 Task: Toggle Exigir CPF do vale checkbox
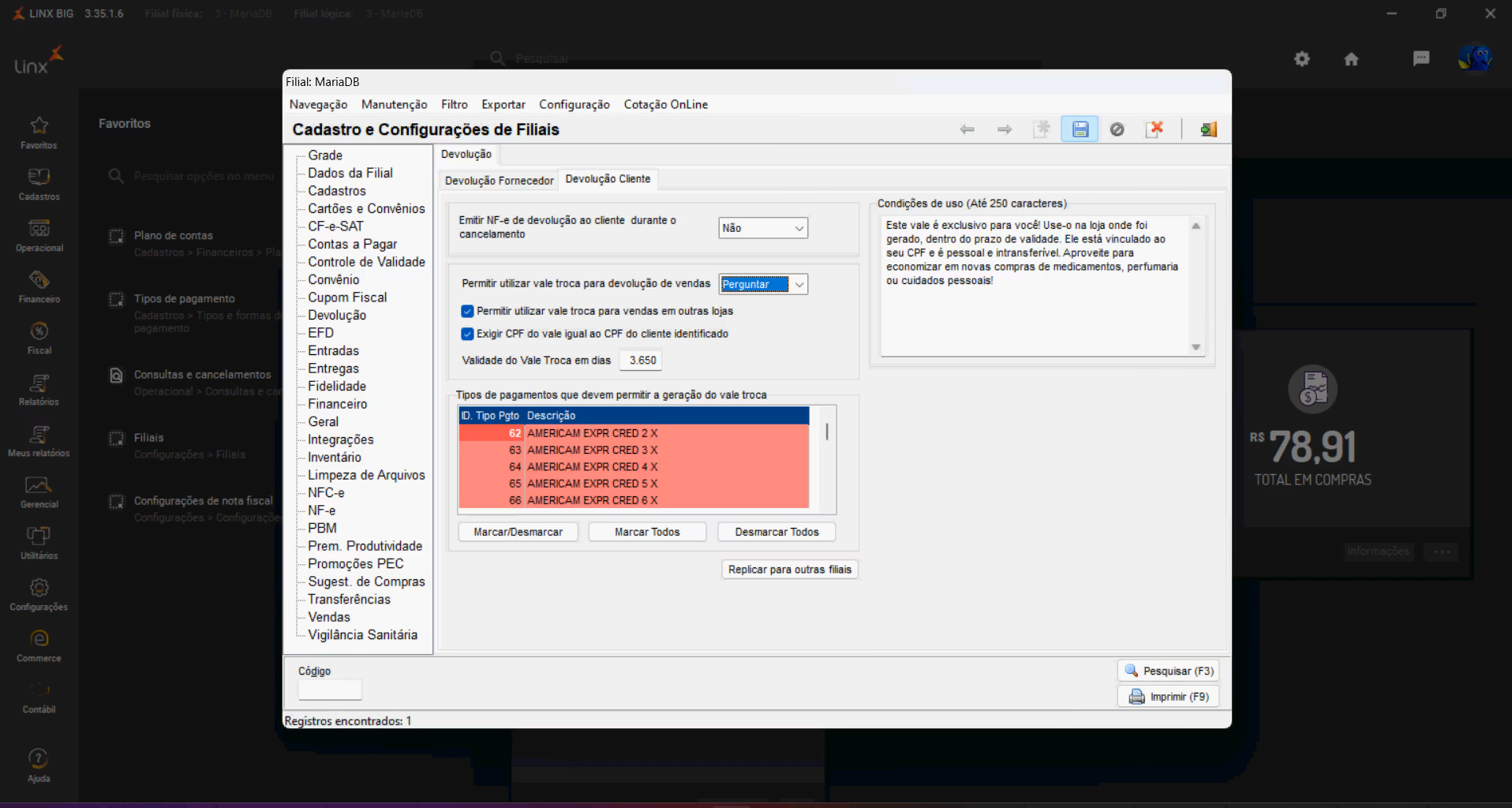(467, 334)
